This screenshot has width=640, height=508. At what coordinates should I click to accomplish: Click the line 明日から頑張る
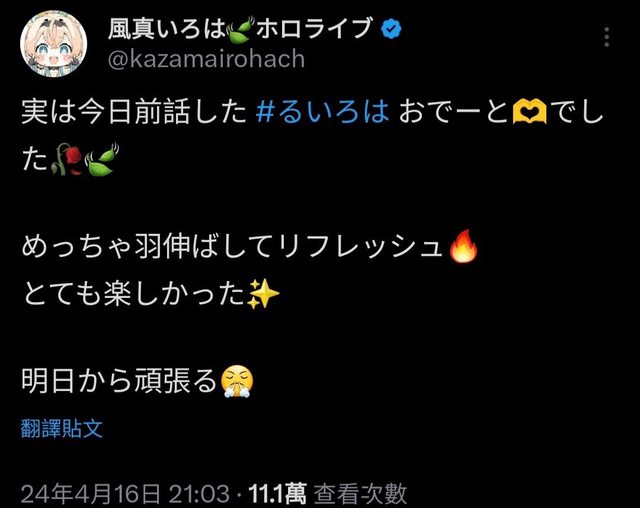119,382
